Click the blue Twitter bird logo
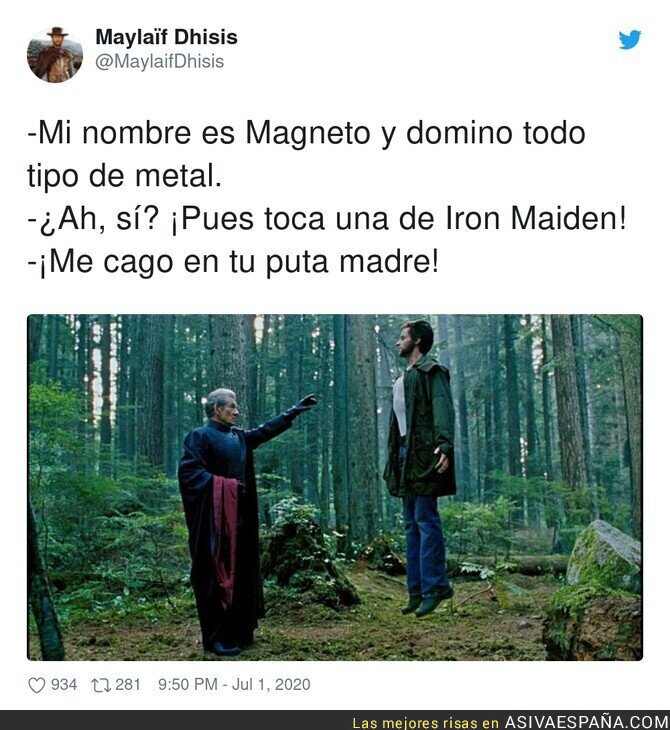Image resolution: width=670 pixels, height=730 pixels. tap(629, 40)
